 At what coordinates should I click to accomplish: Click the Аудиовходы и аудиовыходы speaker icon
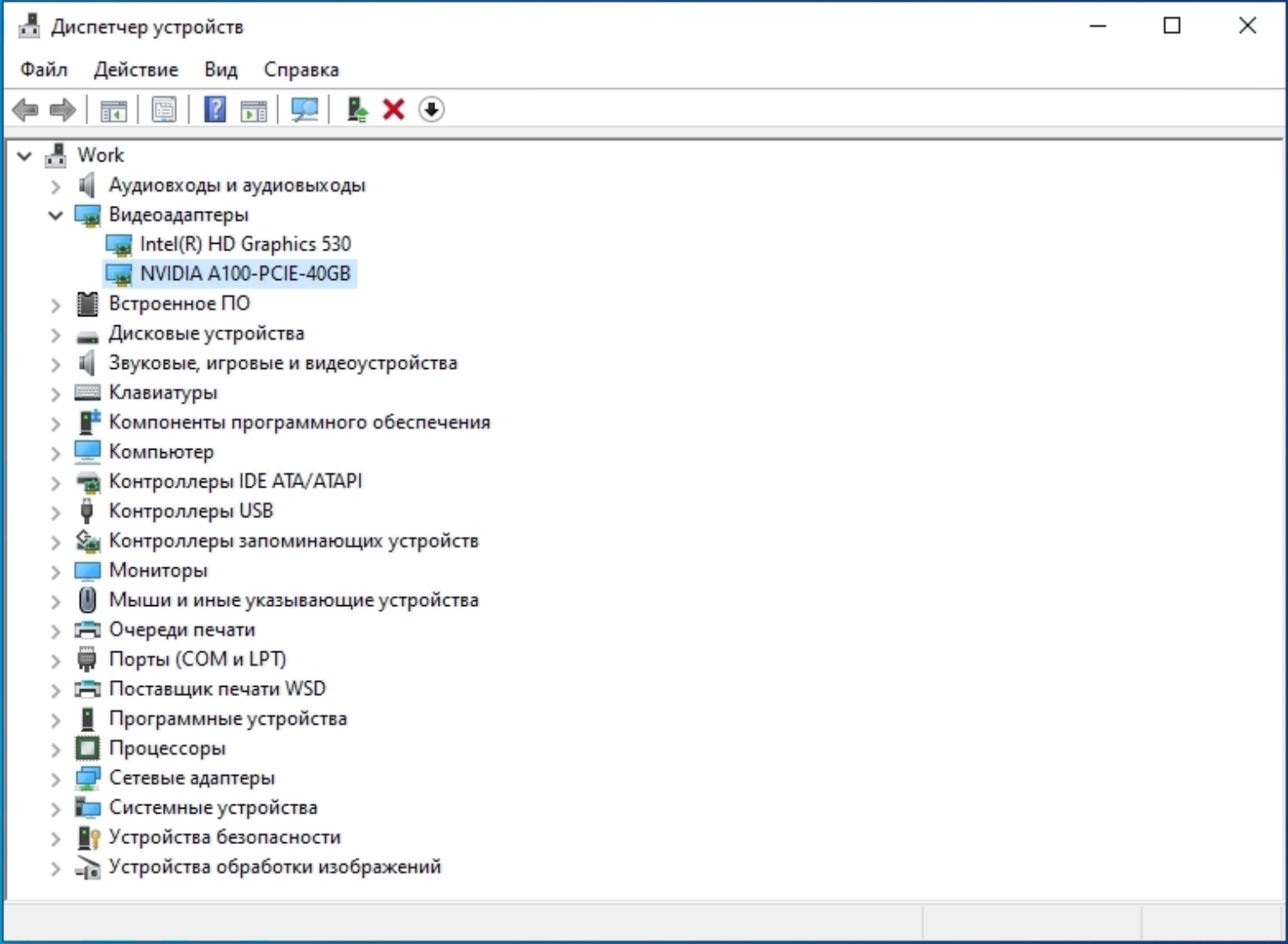(87, 185)
